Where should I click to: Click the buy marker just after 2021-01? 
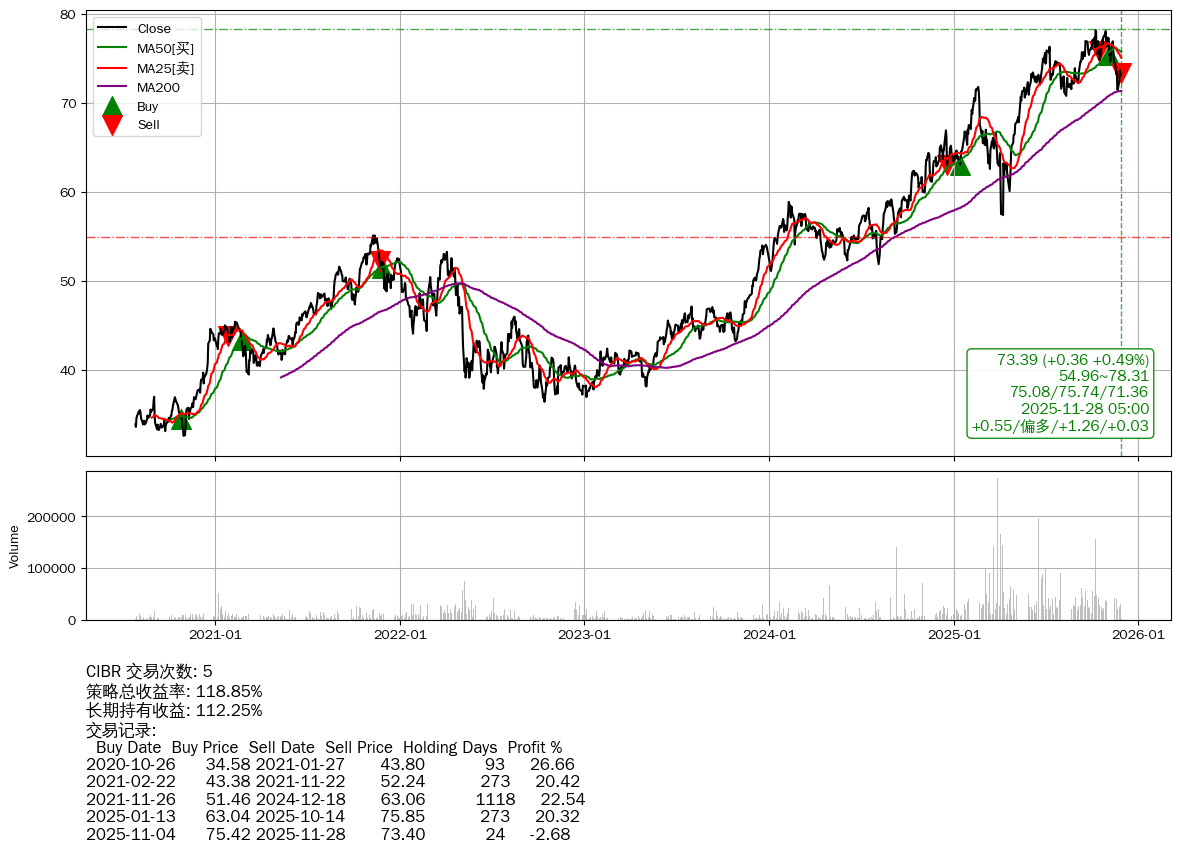pyautogui.click(x=241, y=342)
